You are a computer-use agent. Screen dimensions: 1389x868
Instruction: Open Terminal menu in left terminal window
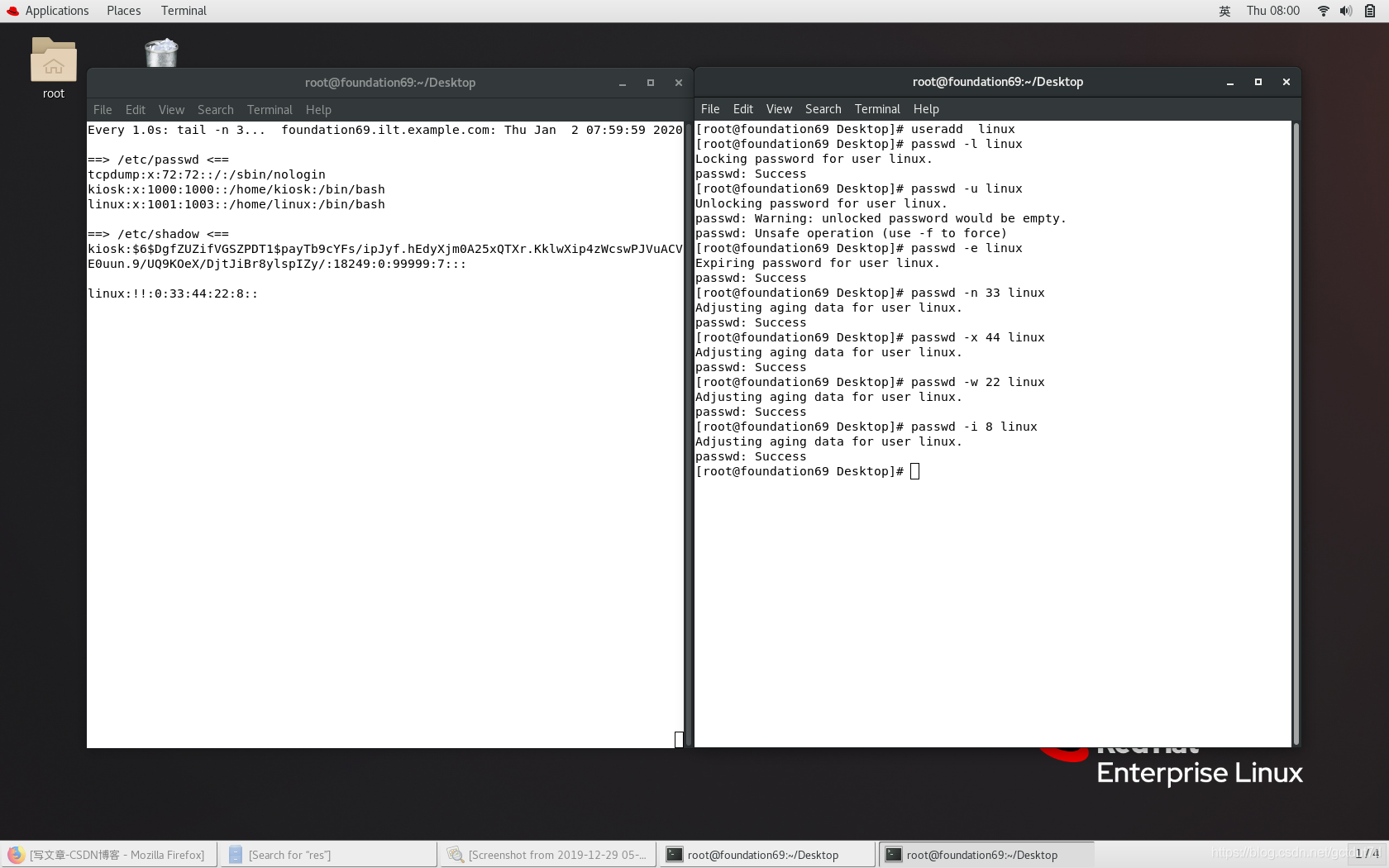tap(270, 110)
